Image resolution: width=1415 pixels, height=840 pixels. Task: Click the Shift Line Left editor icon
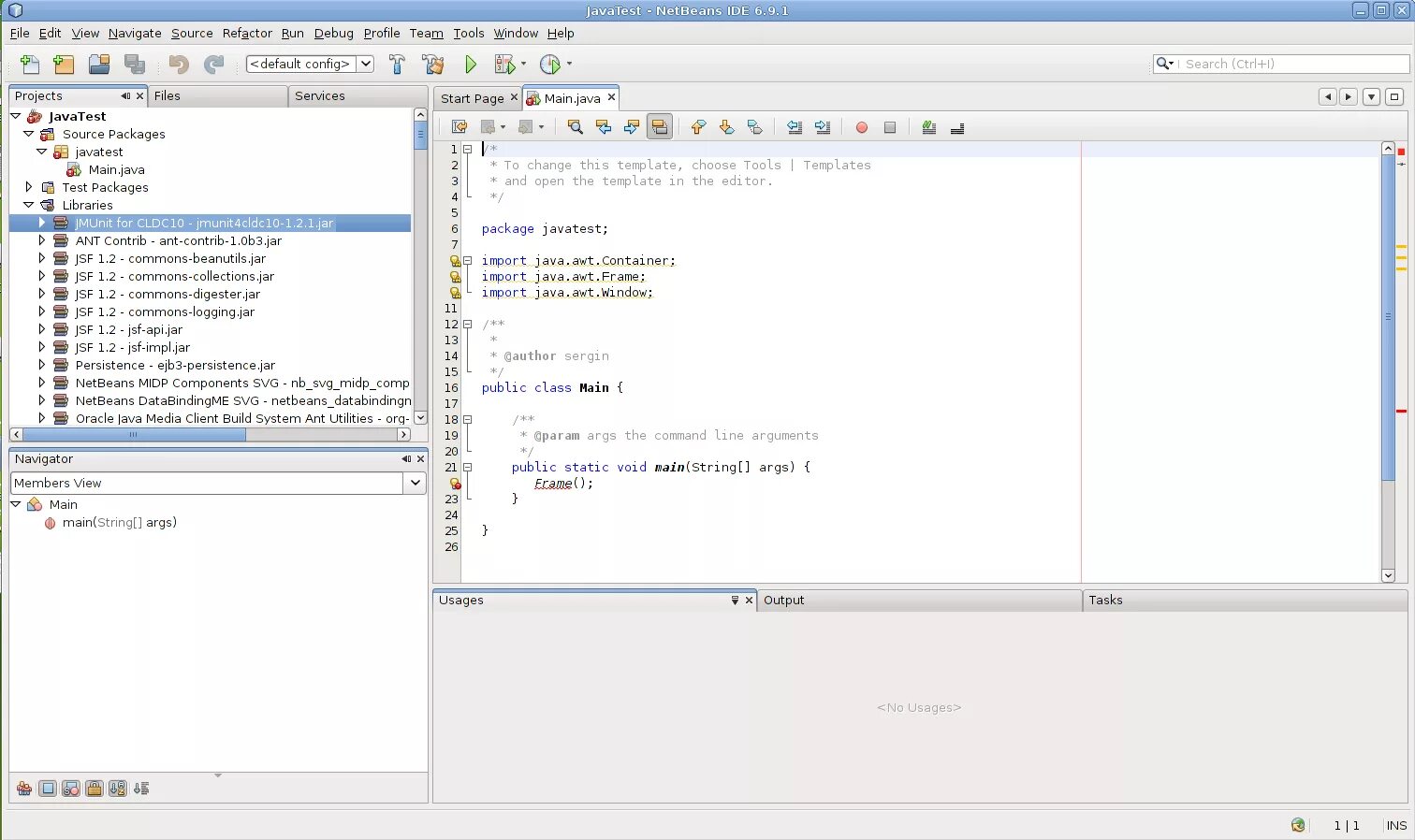795,127
